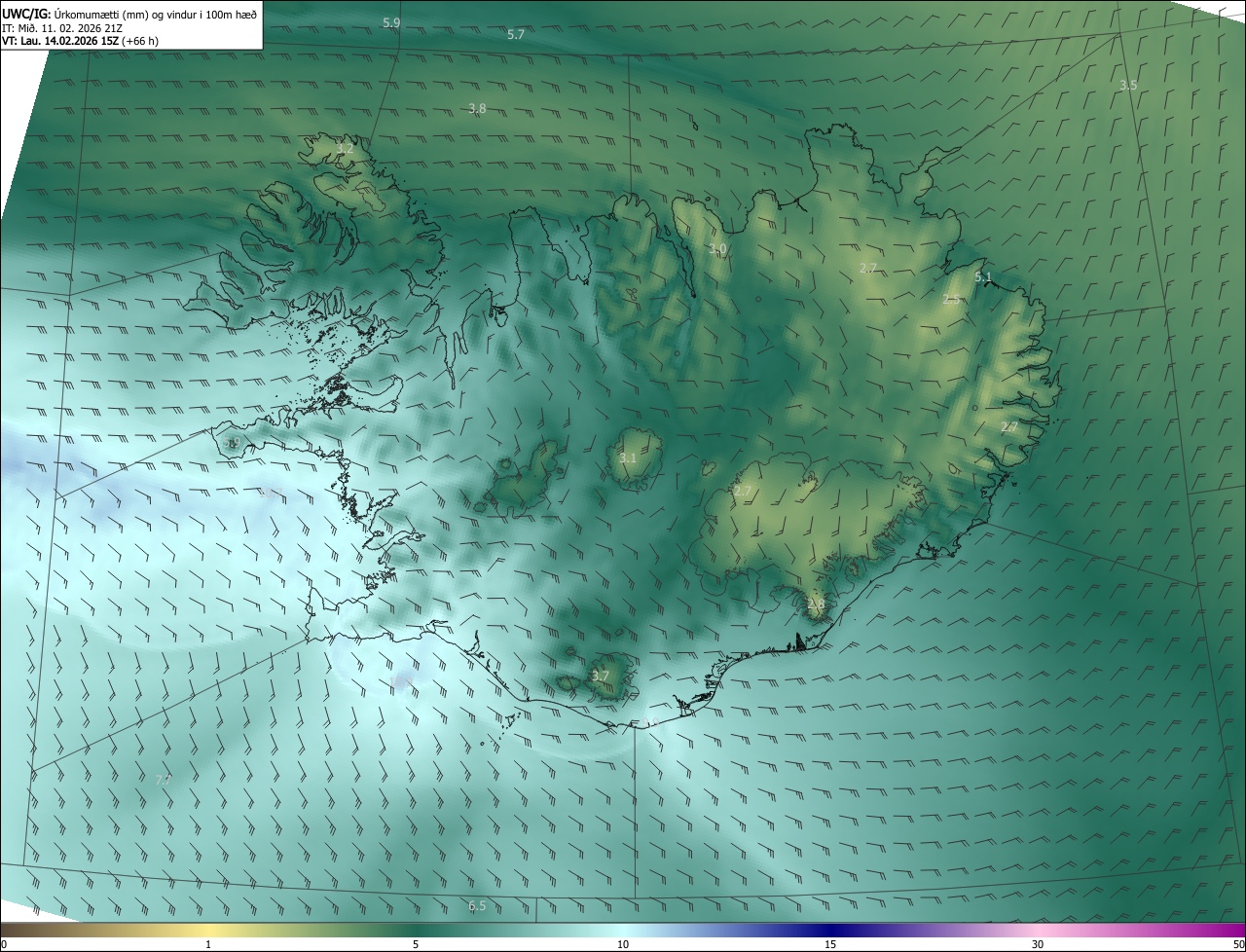Screen dimensions: 1246x952
Task: Click the title text "Úrkomumætti (mm) og vindur í 100m hæð"
Action: coord(155,14)
